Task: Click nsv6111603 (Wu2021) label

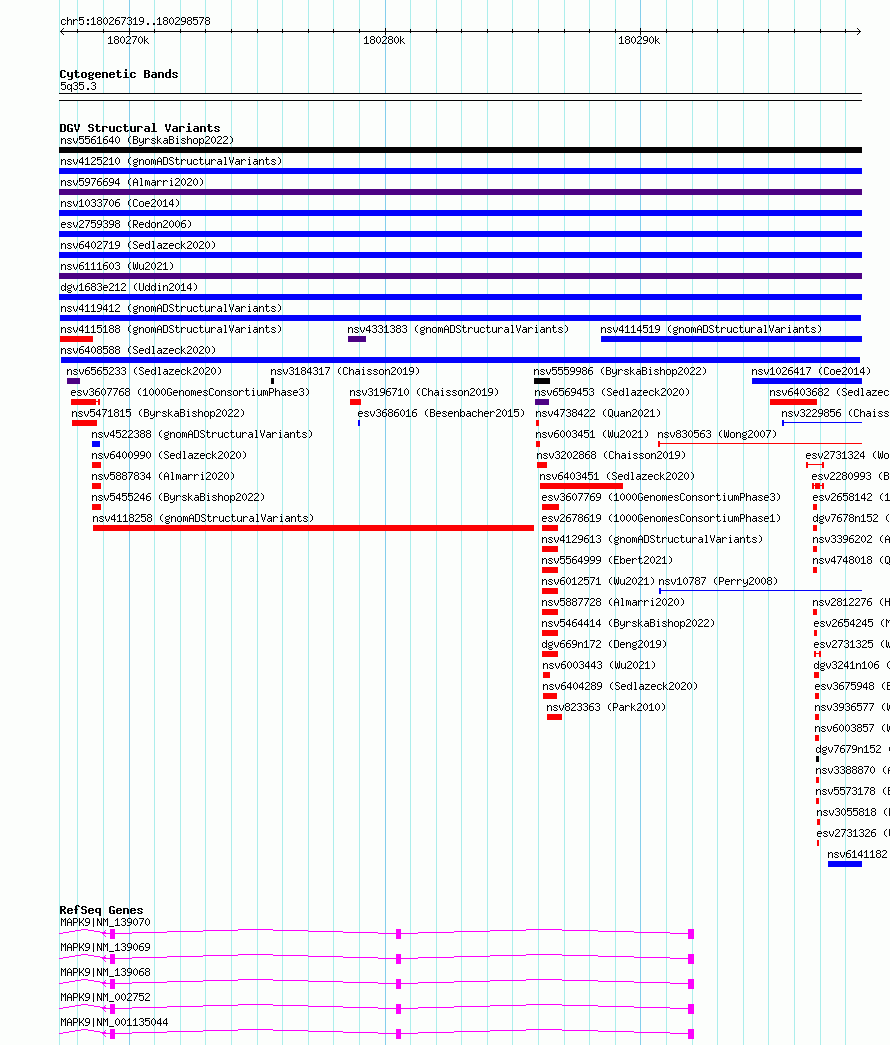Action: click(117, 267)
